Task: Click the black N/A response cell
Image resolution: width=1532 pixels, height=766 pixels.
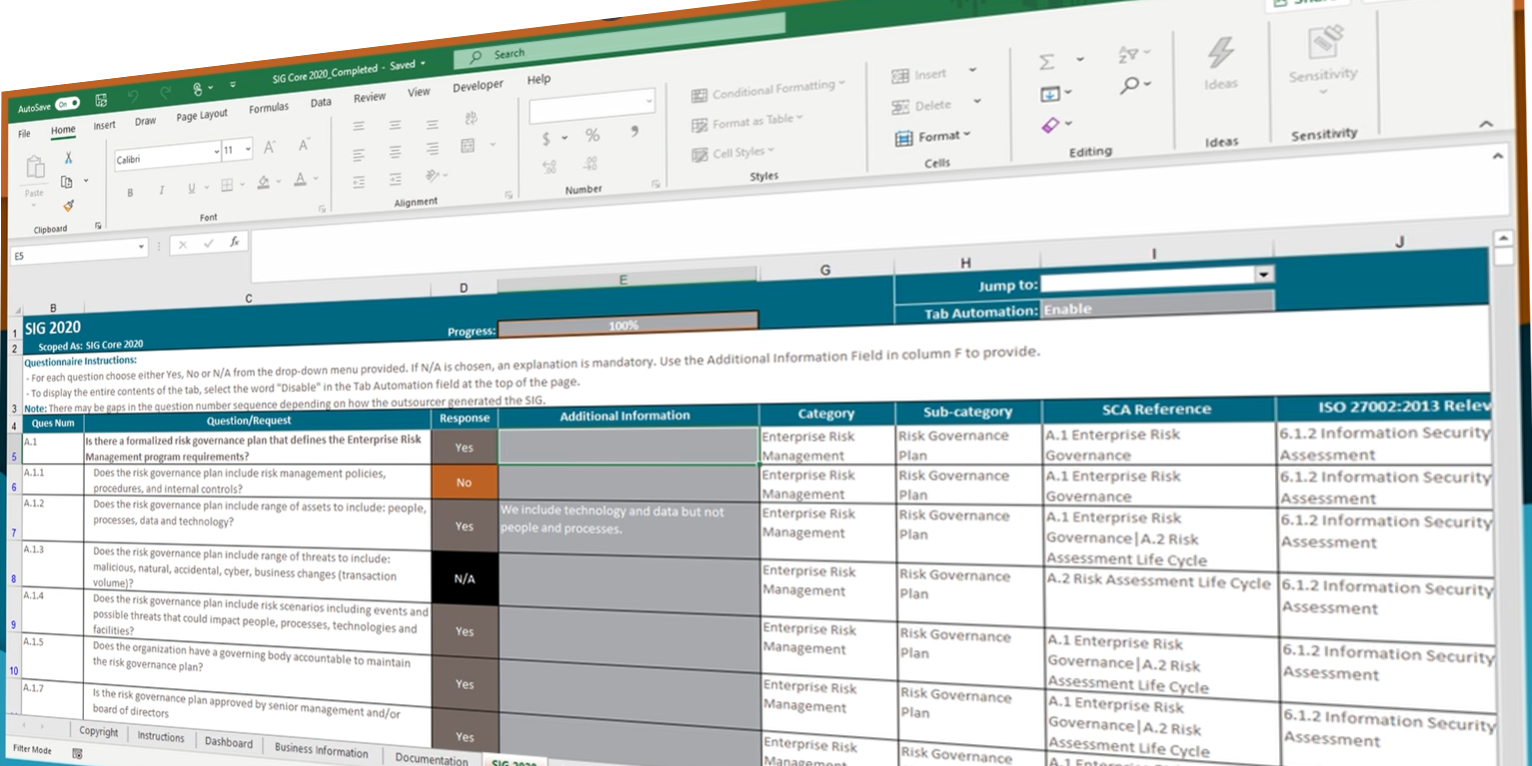Action: click(464, 578)
